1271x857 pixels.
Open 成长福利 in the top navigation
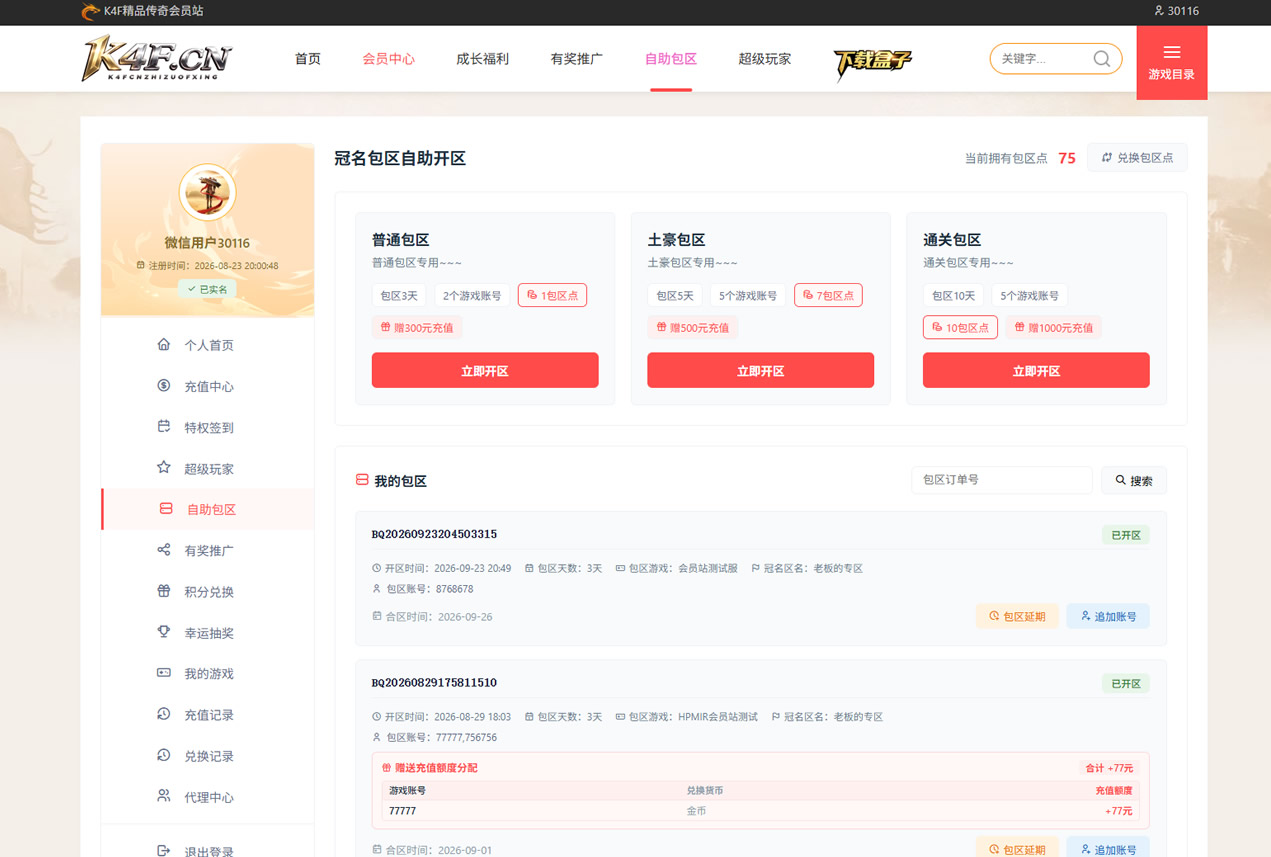pos(482,59)
